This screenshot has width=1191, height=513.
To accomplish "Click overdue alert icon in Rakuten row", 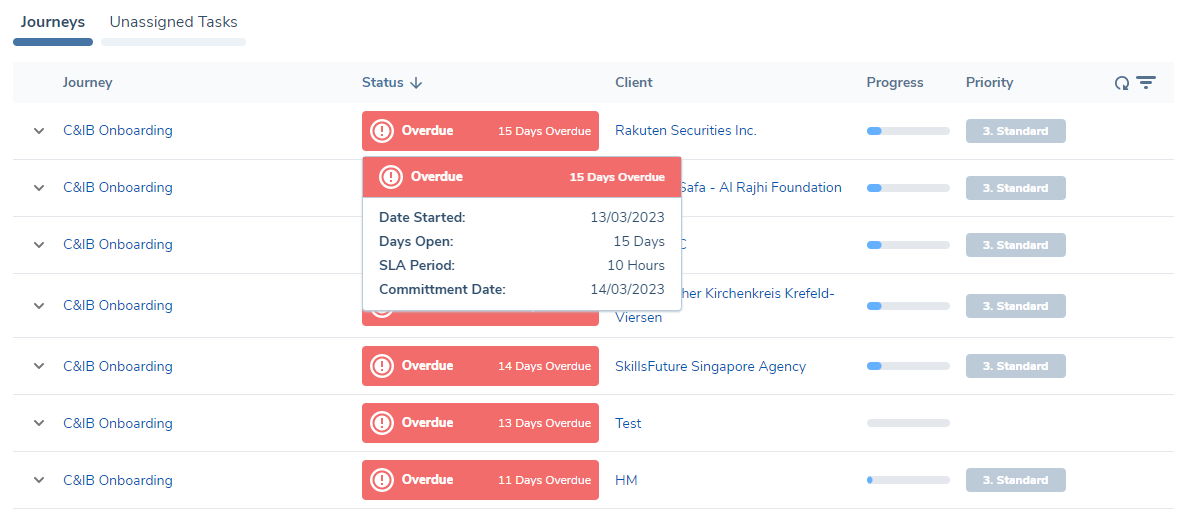I will 382,131.
